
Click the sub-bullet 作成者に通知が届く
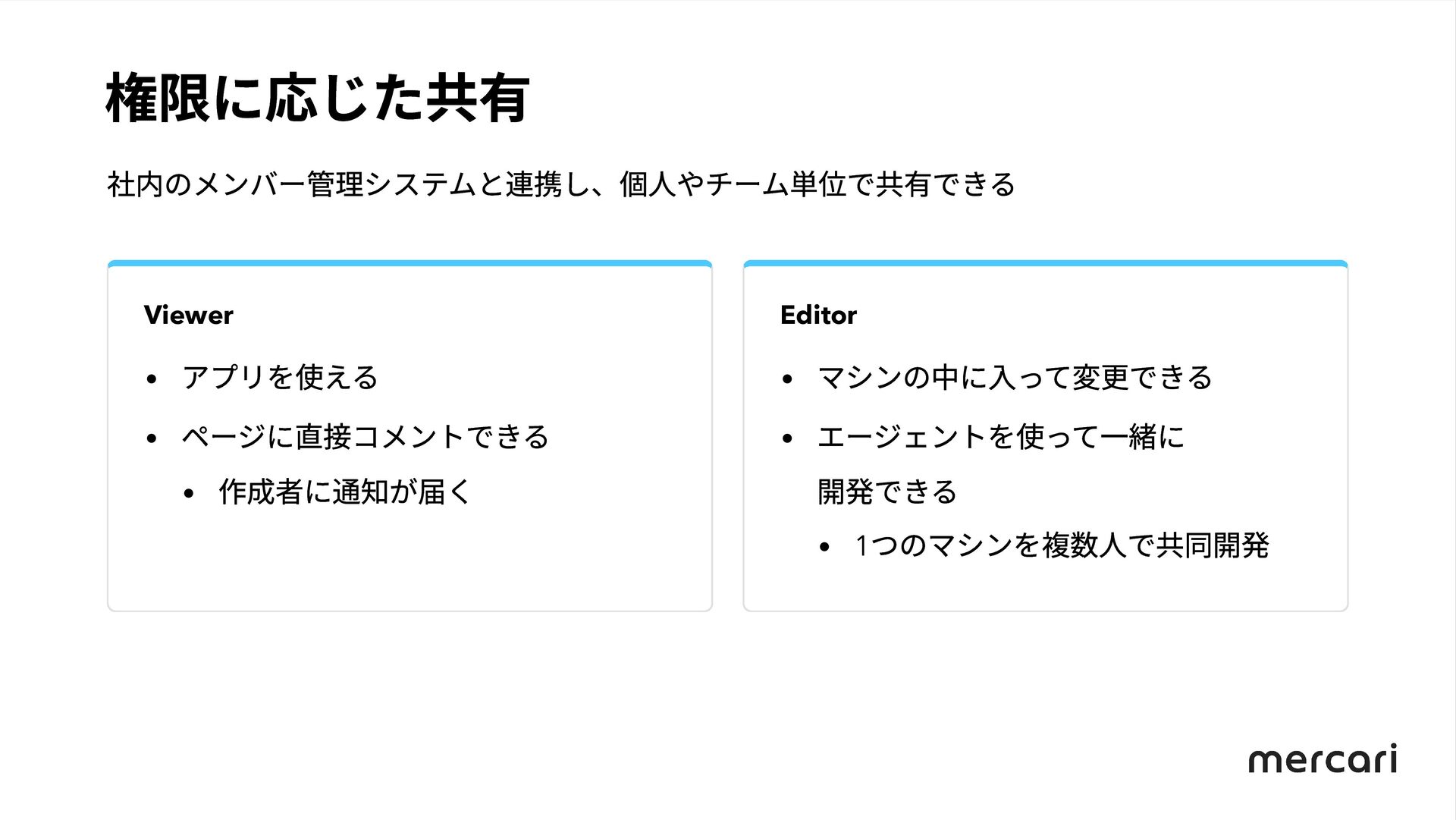coord(345,492)
